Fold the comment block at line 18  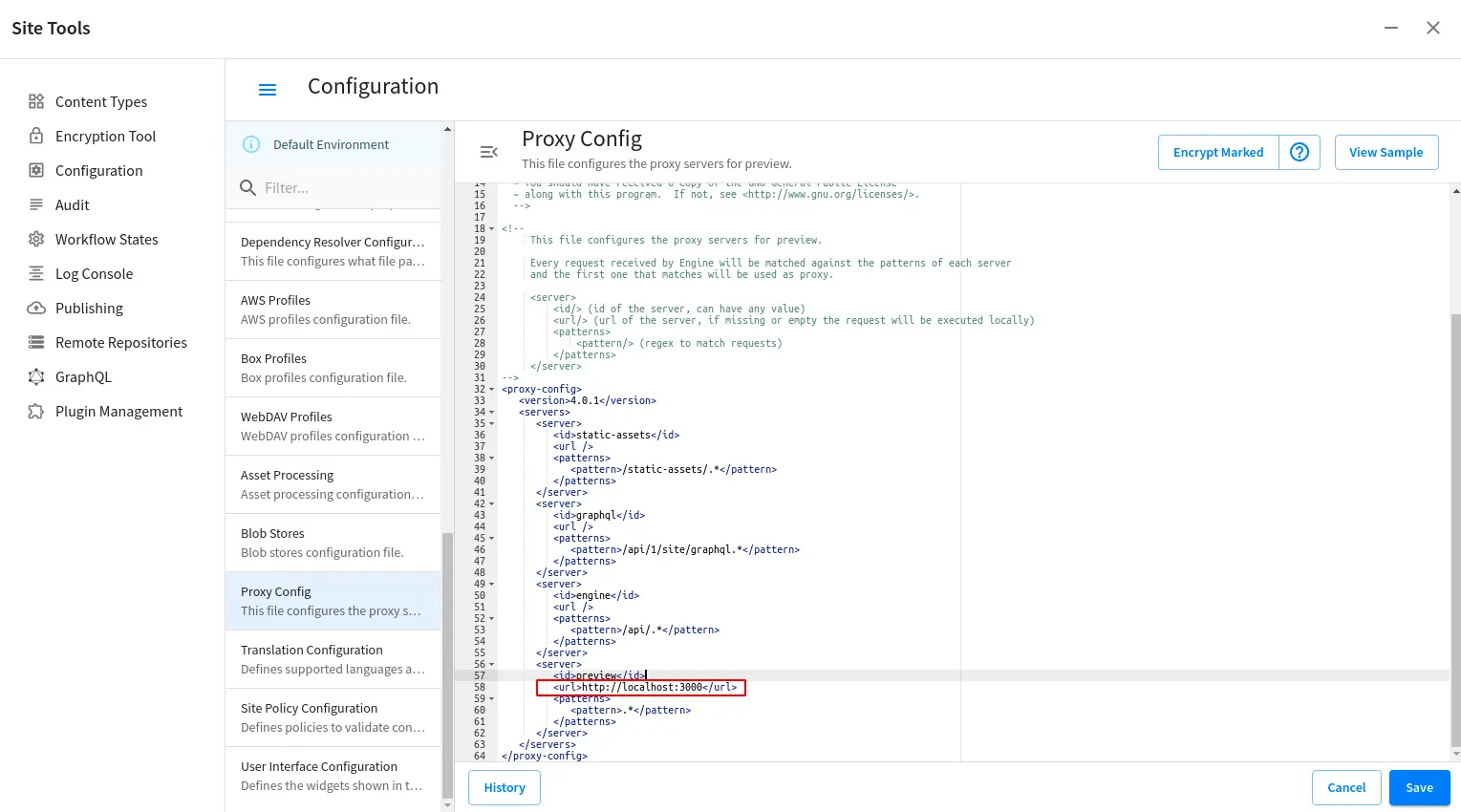point(492,229)
